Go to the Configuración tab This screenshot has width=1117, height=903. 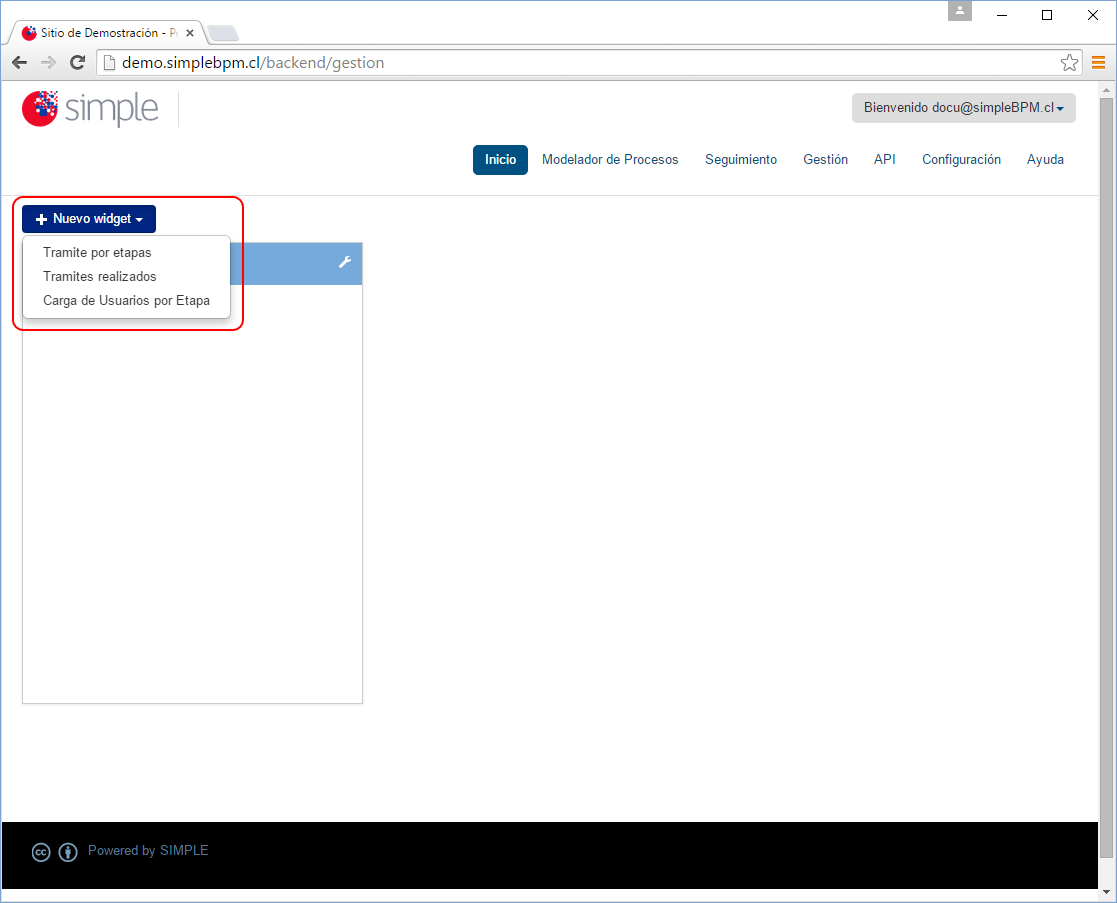(960, 159)
